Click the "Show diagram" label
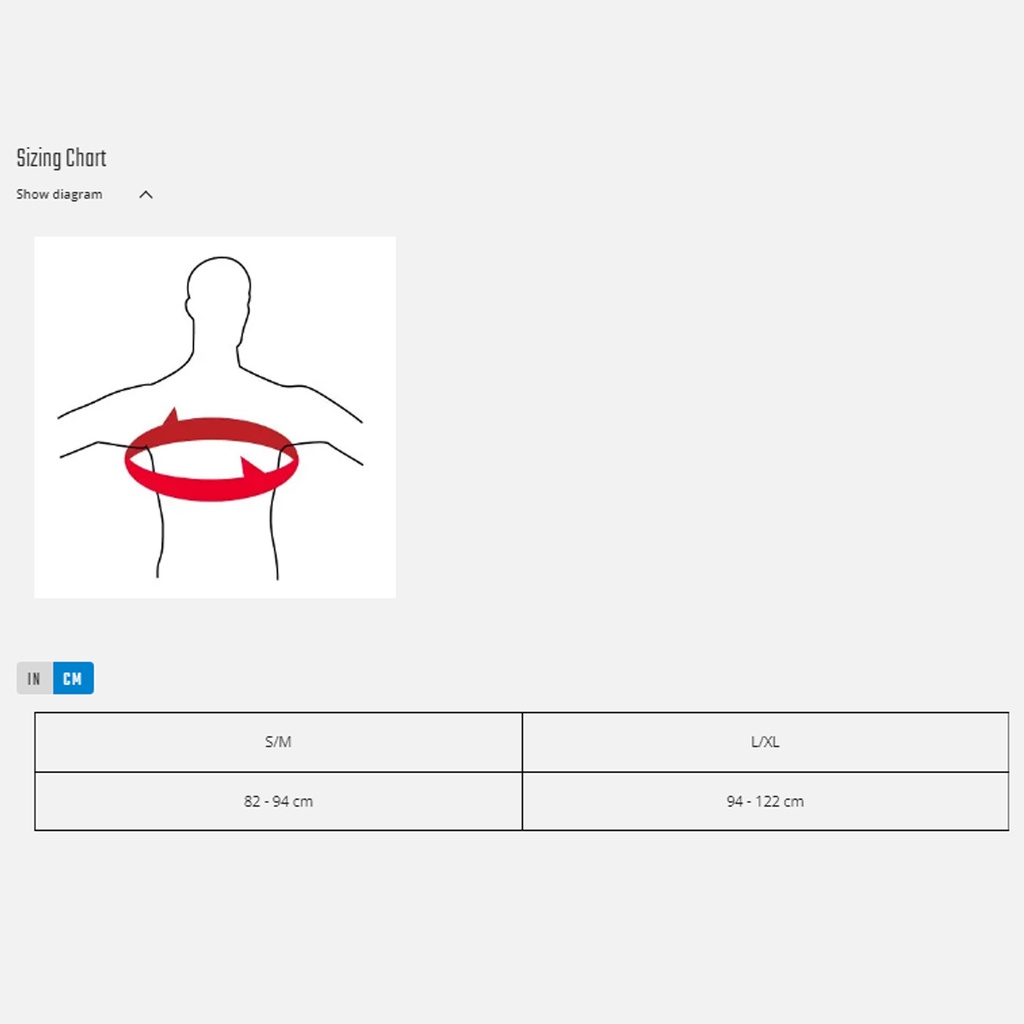This screenshot has width=1024, height=1024. [x=59, y=195]
